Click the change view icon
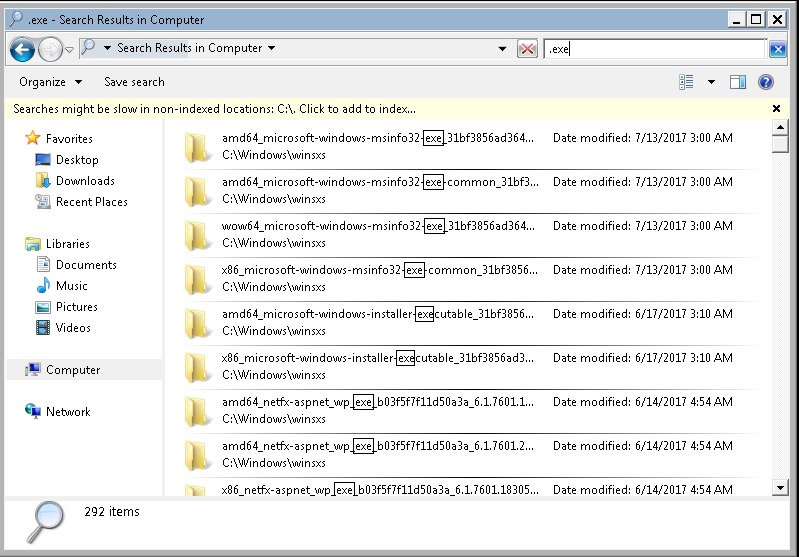Viewport: 799px width, 557px height. 686,82
